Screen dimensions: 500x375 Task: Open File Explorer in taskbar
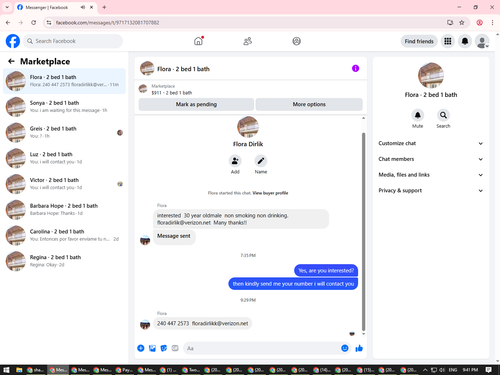(x=19, y=370)
